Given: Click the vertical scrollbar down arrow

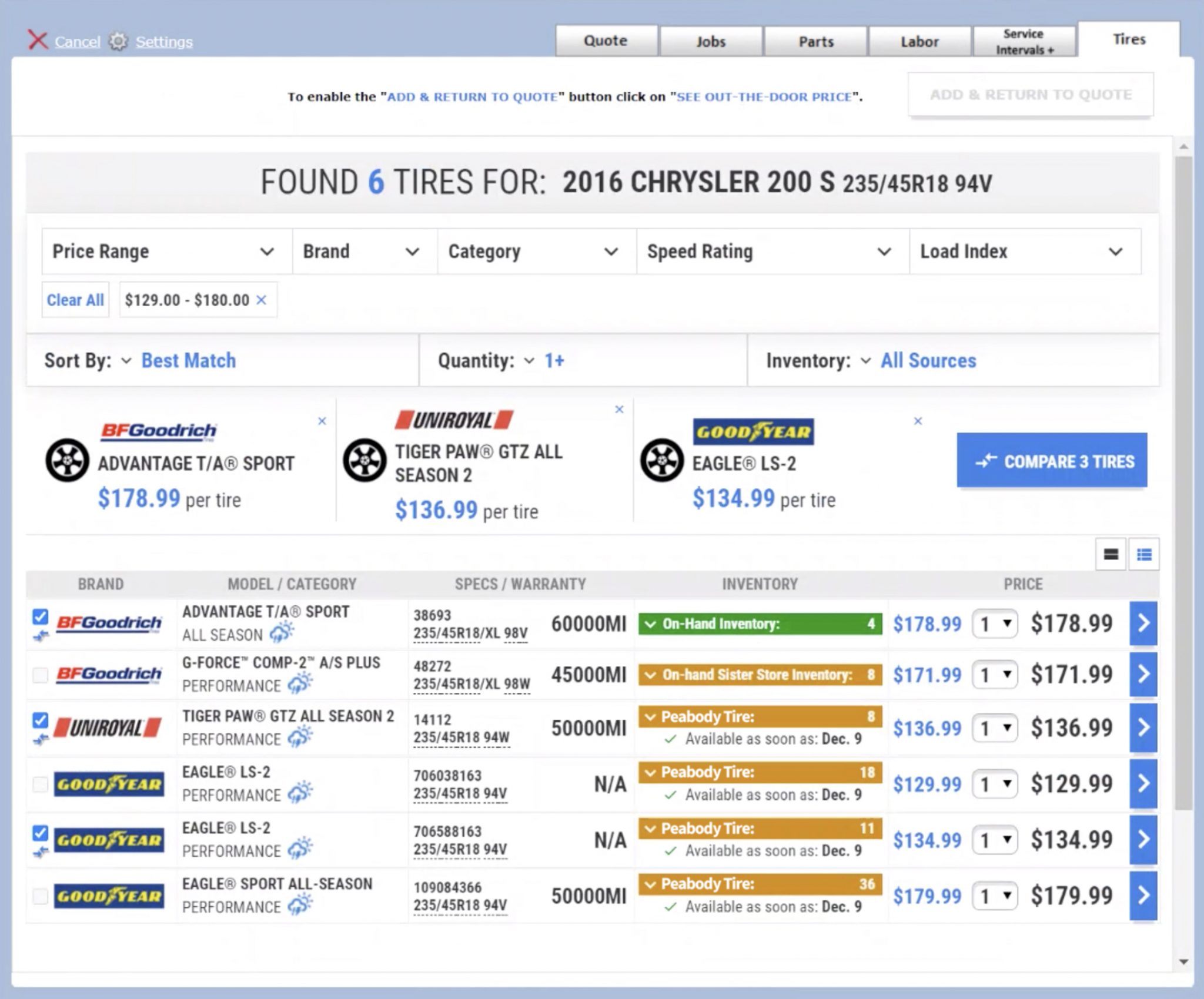Looking at the screenshot, I should pyautogui.click(x=1184, y=962).
